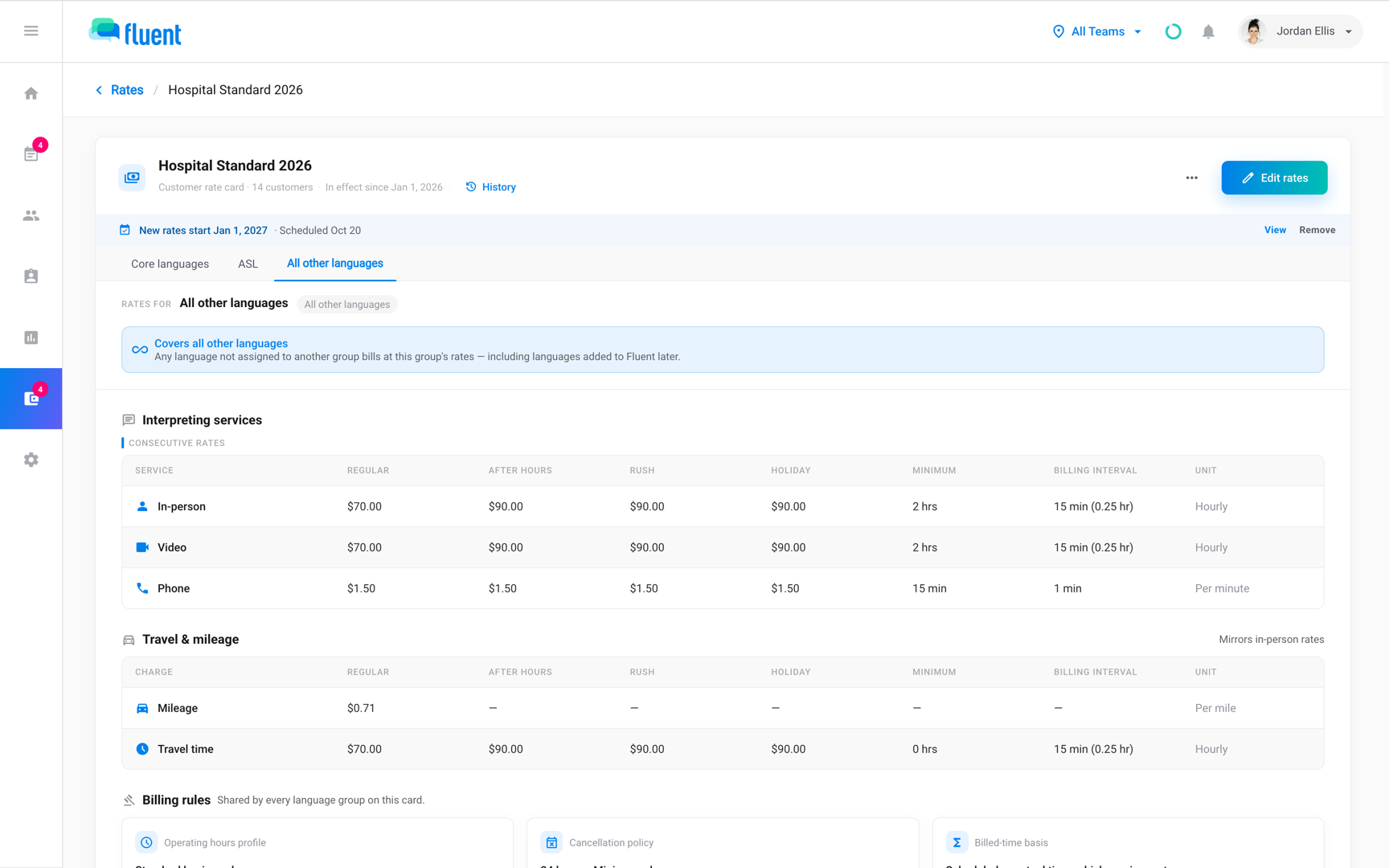This screenshot has height=868, width=1389.
Task: Click the Jordan Ellis profile avatar
Action: pos(1254,31)
